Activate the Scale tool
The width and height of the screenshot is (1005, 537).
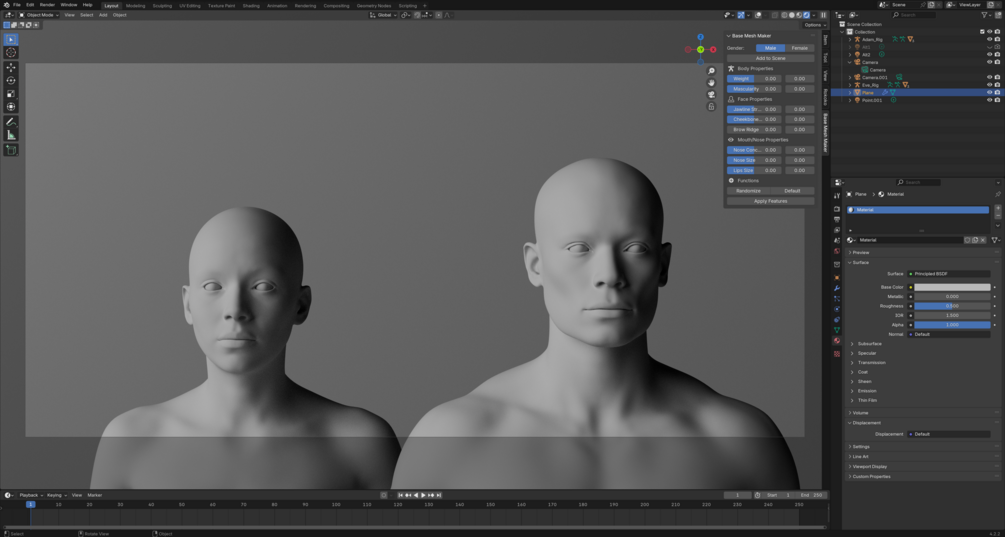(x=11, y=93)
